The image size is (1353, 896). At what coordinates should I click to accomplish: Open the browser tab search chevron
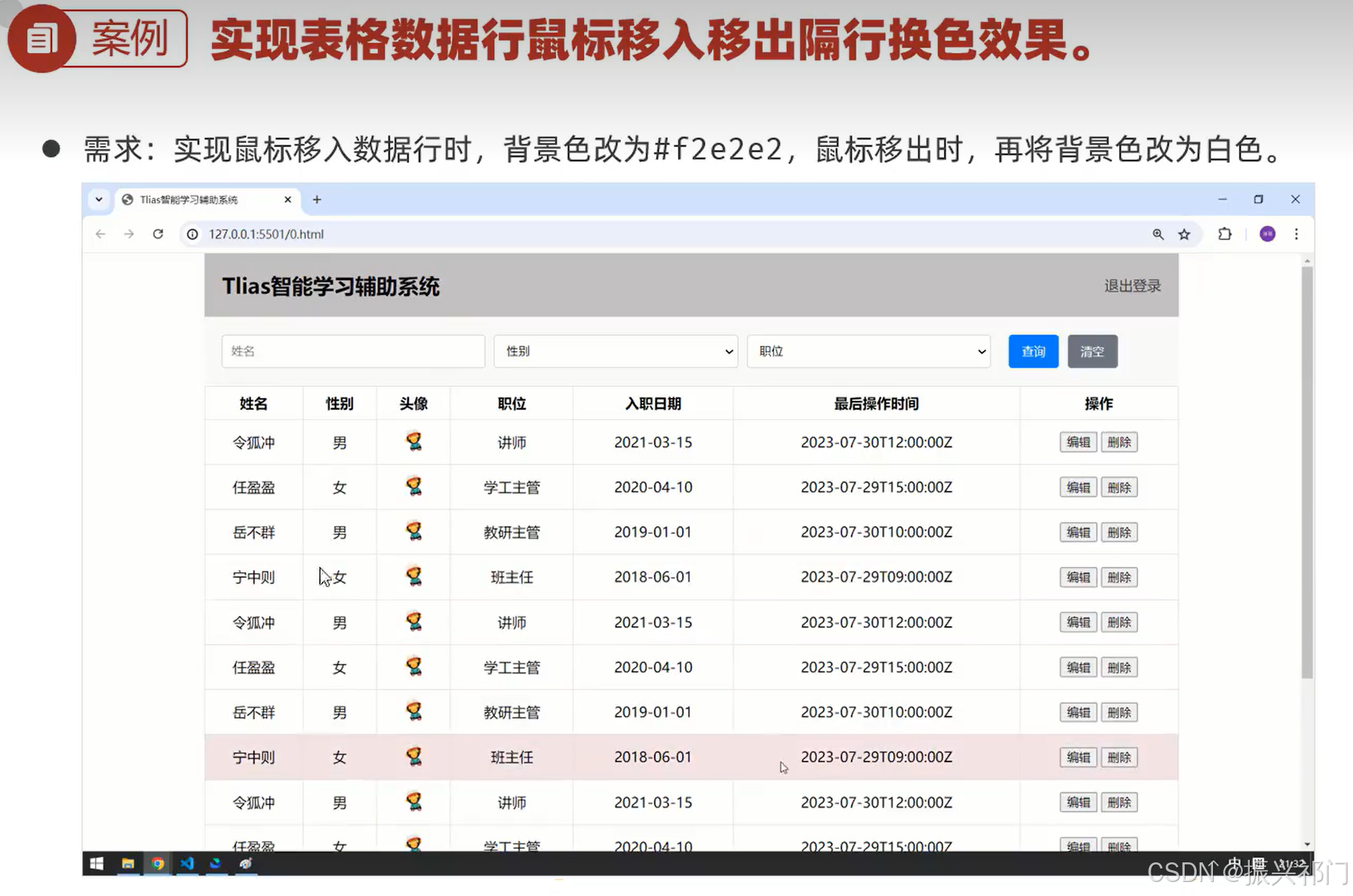point(99,199)
